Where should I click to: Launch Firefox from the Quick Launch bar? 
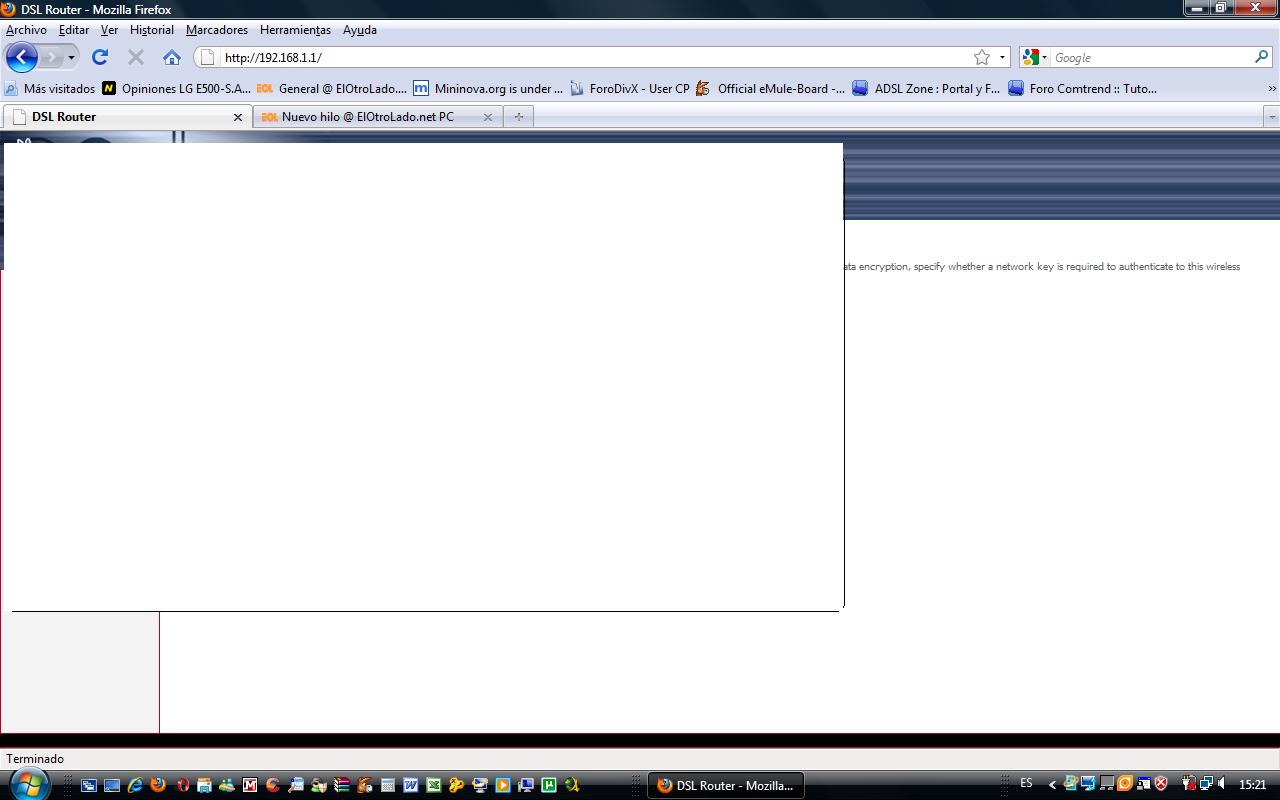coord(158,785)
